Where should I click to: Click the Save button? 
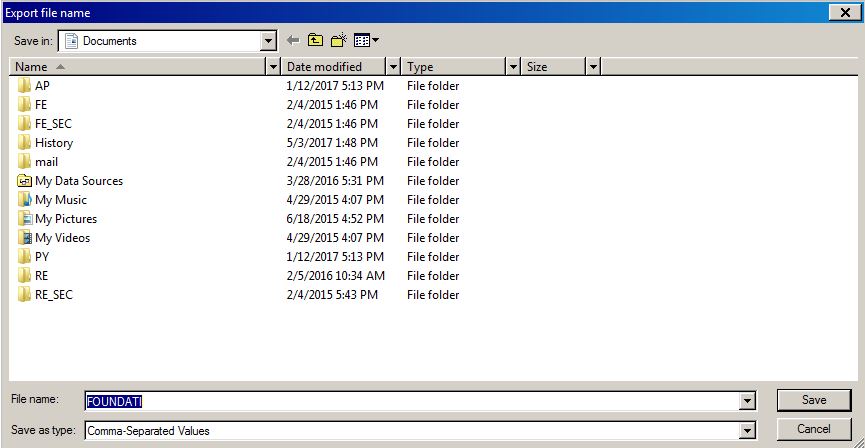click(814, 400)
